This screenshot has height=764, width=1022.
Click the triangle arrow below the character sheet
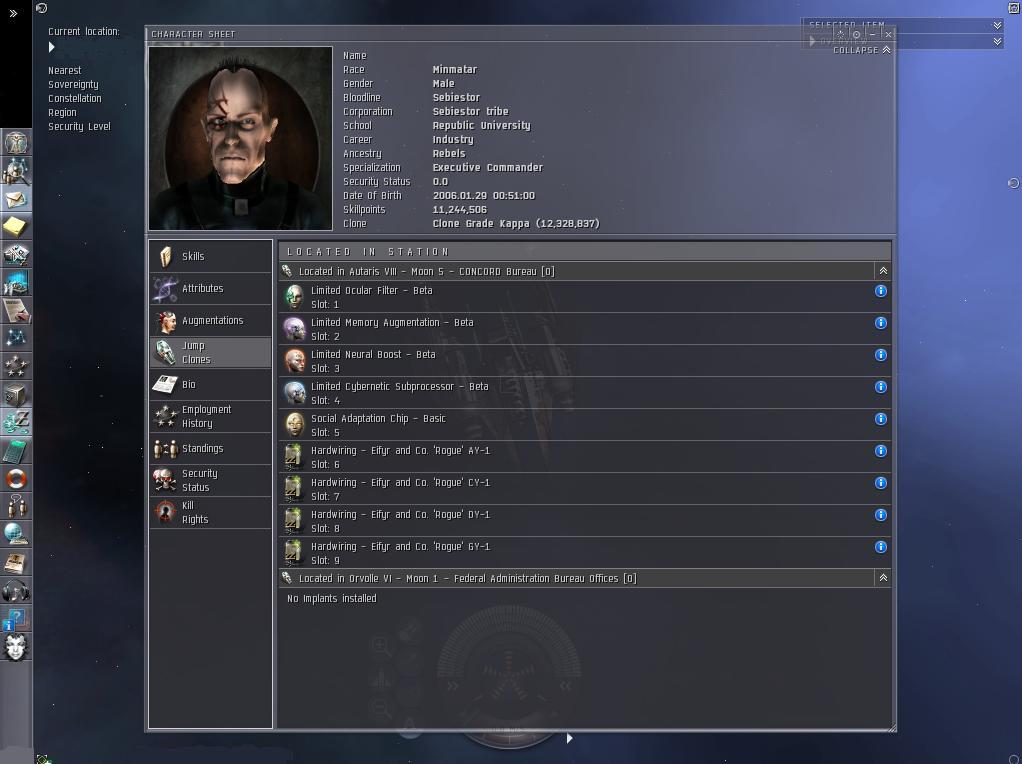coord(570,738)
